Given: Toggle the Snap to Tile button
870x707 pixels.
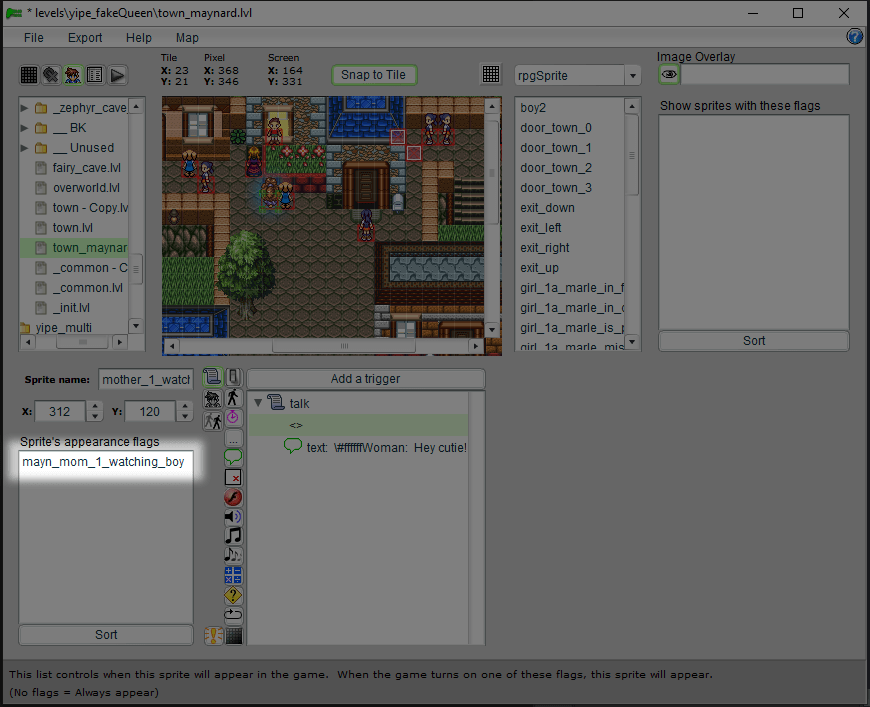Looking at the screenshot, I should [373, 75].
